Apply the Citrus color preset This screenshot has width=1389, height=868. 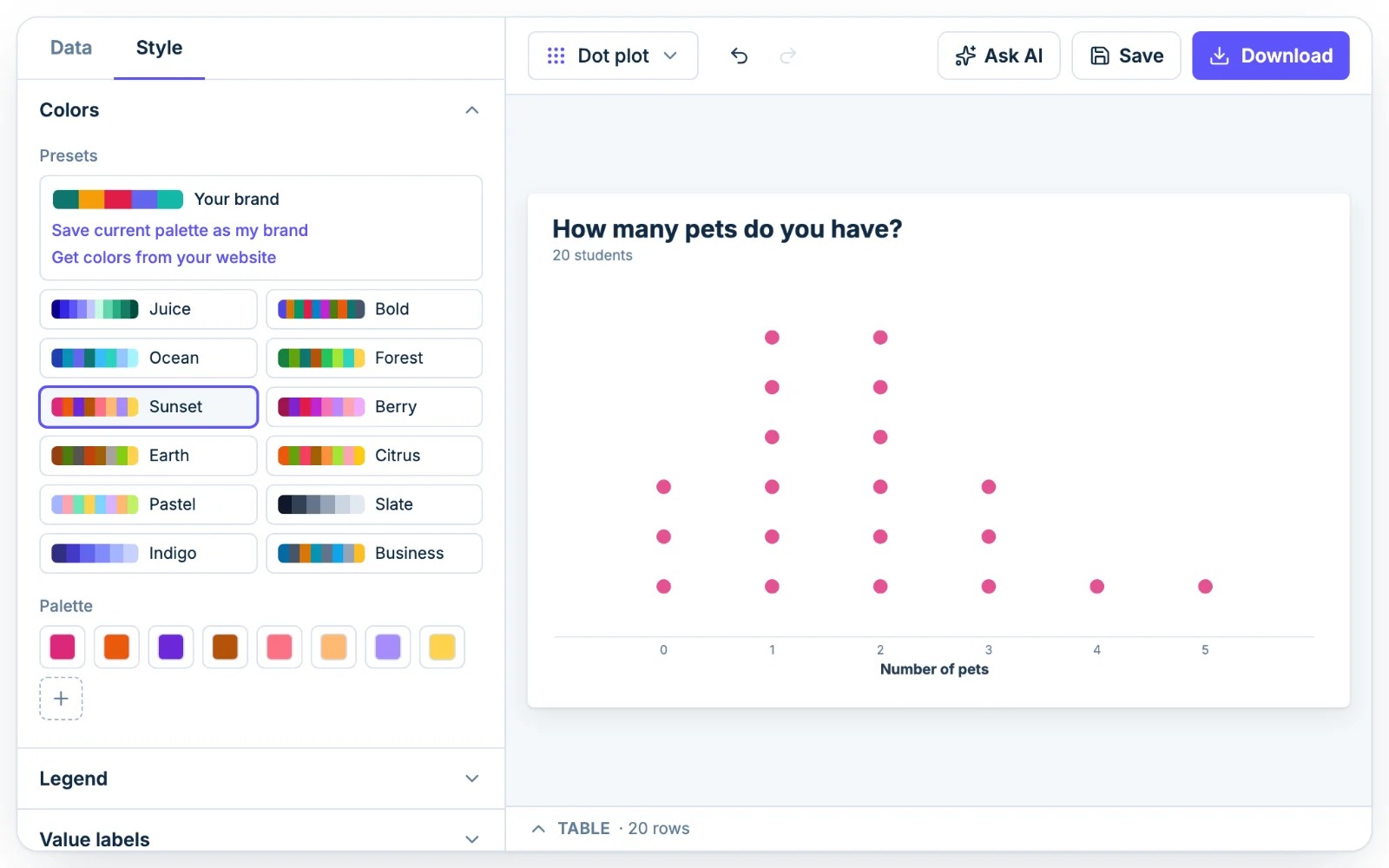374,456
